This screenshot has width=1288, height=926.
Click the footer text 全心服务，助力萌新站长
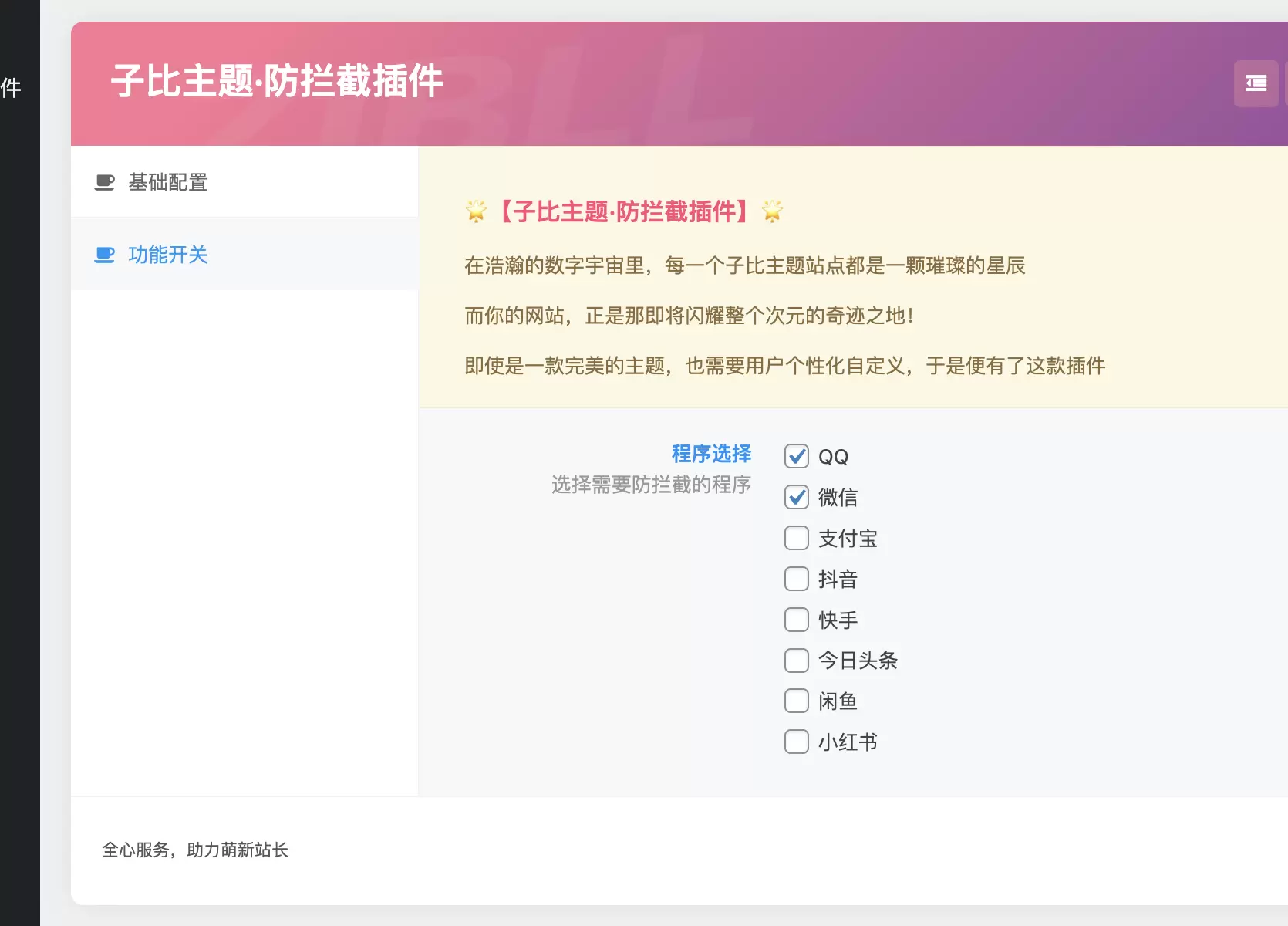[195, 850]
